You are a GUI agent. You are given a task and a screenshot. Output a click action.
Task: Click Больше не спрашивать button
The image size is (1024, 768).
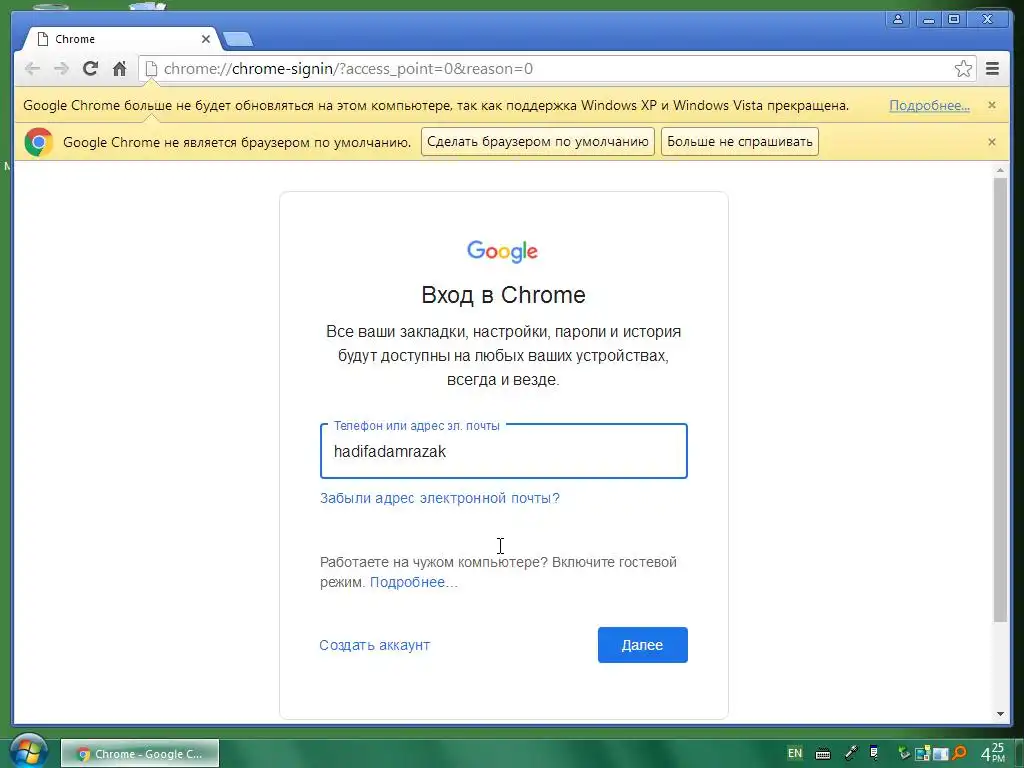pyautogui.click(x=740, y=142)
